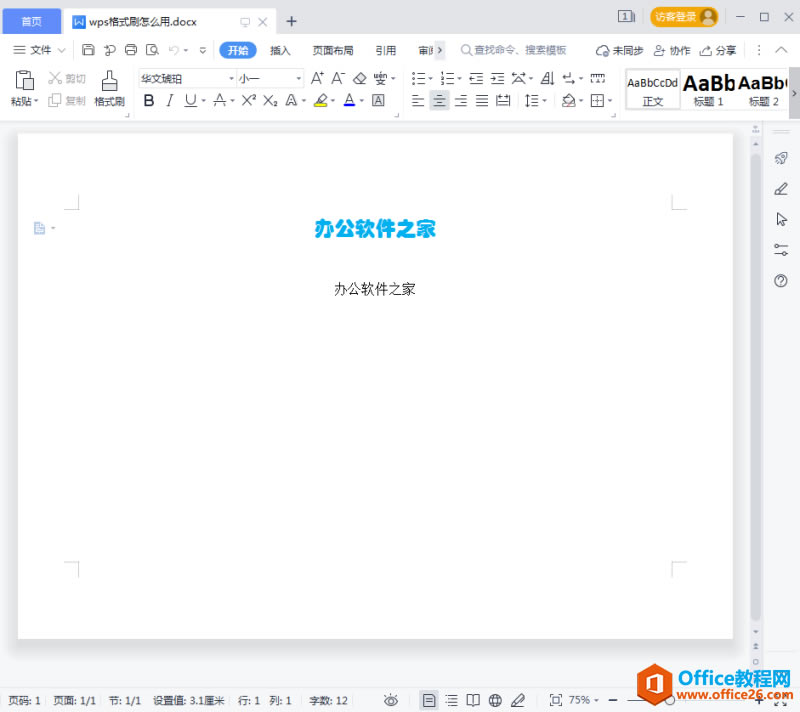The image size is (800, 712).
Task: Increase font size with A+ icon
Action: [317, 78]
